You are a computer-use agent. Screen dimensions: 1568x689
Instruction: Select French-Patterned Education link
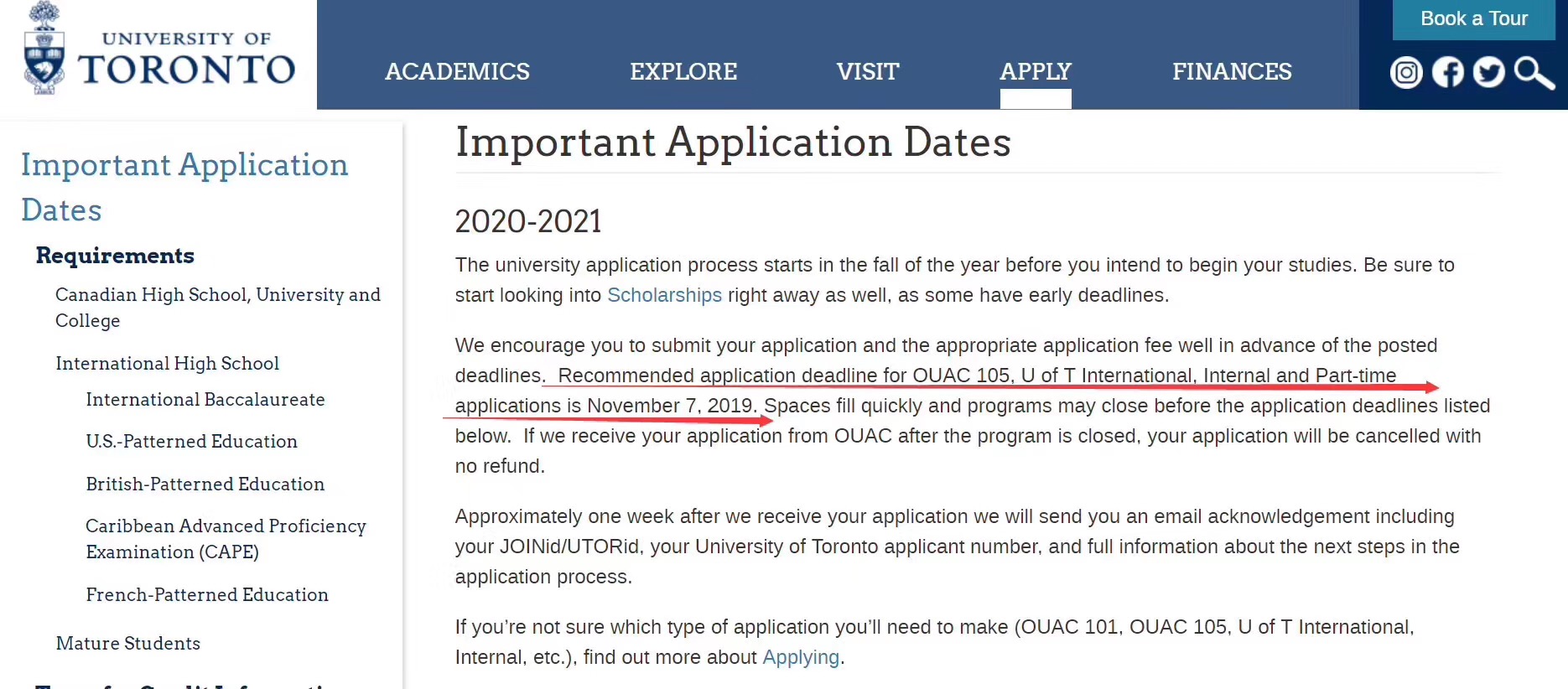point(207,595)
